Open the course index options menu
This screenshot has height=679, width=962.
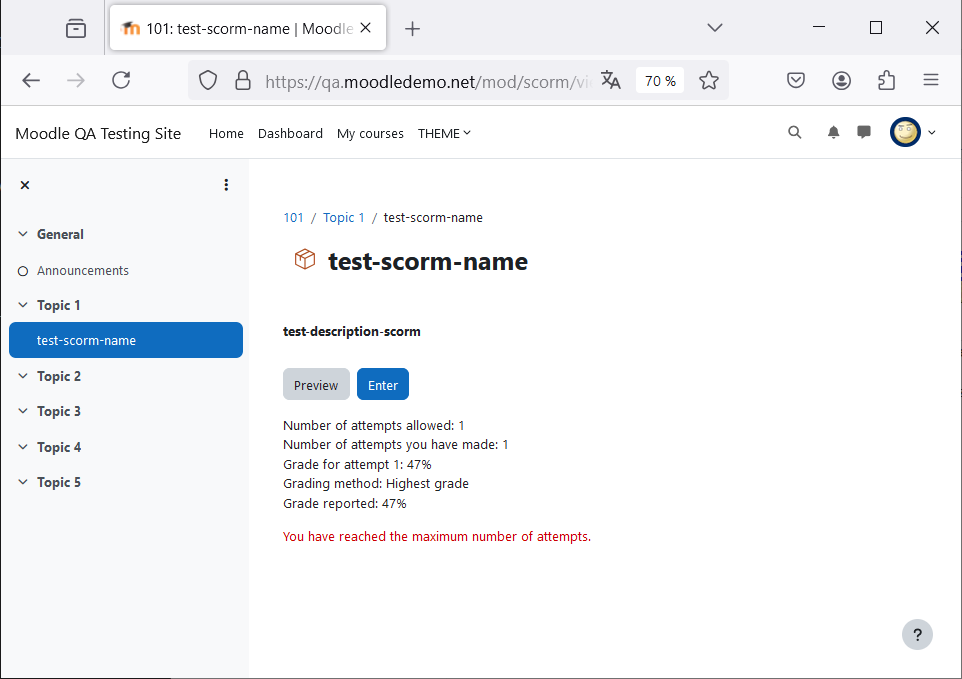click(226, 185)
